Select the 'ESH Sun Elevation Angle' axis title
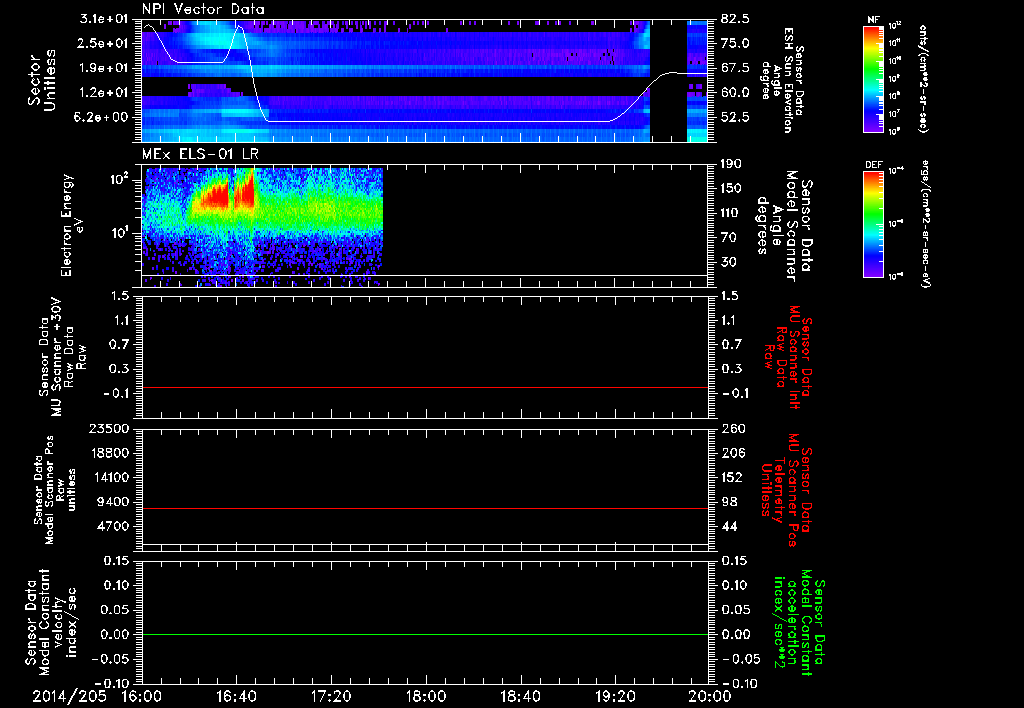1024x708 pixels. pos(782,80)
